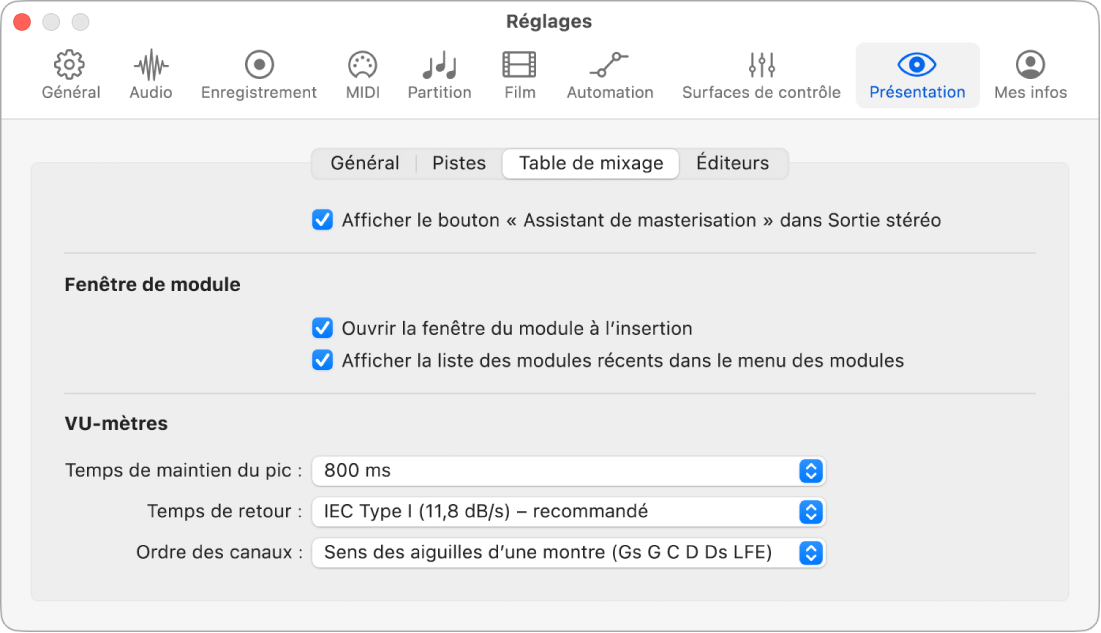The image size is (1101, 633).
Task: Open the Ordre des canaux dropdown
Action: (x=568, y=552)
